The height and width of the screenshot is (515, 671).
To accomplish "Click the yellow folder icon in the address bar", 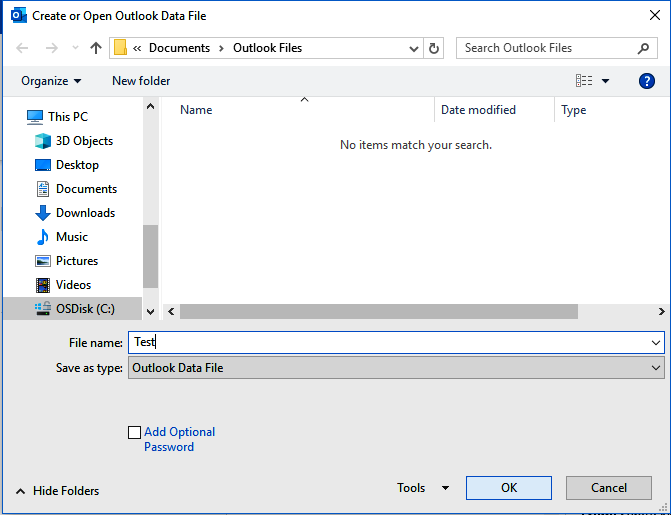I will [x=120, y=48].
